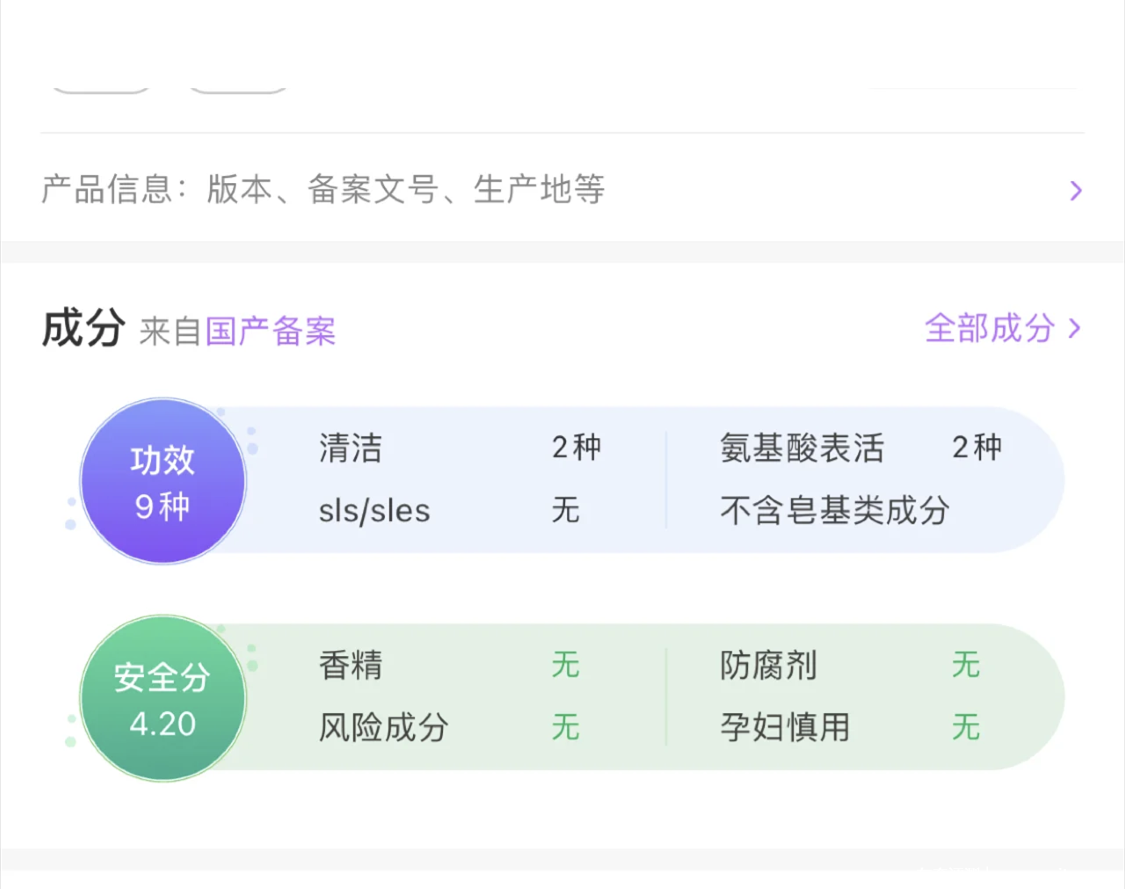Tap the 香精 无 safety item
1125x889 pixels.
(449, 665)
